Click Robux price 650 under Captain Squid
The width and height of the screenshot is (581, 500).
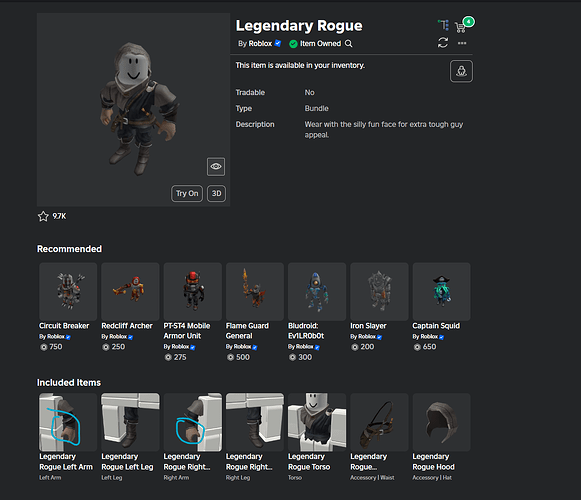[429, 347]
